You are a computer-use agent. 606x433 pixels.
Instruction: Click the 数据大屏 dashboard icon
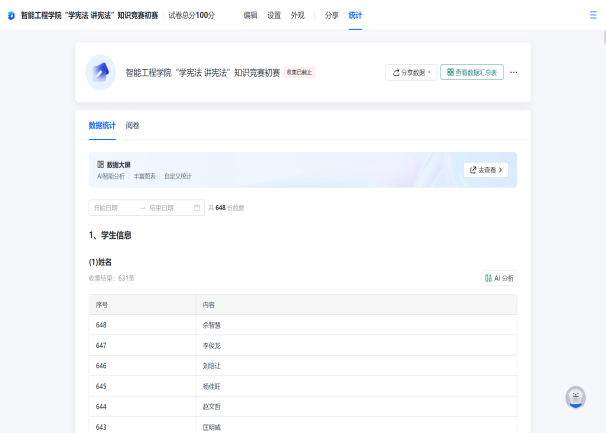pos(100,164)
